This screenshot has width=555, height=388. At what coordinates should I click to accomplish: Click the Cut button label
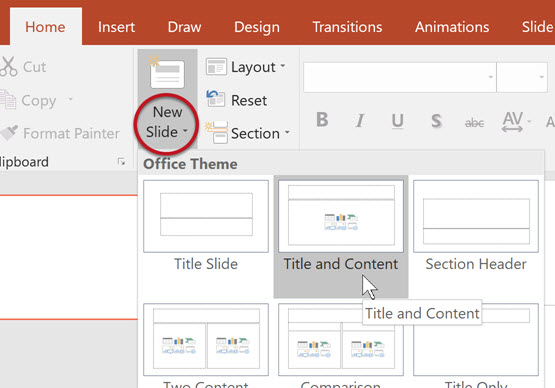click(34, 67)
